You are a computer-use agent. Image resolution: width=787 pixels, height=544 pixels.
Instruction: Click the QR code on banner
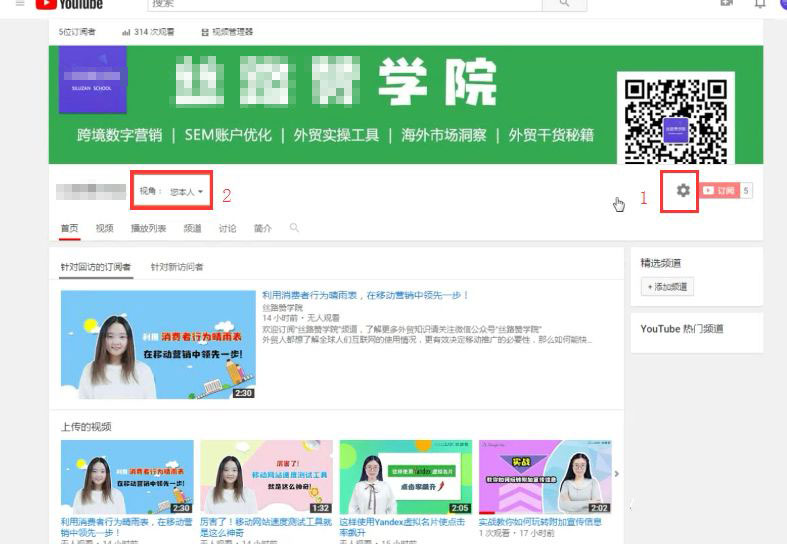(676, 119)
